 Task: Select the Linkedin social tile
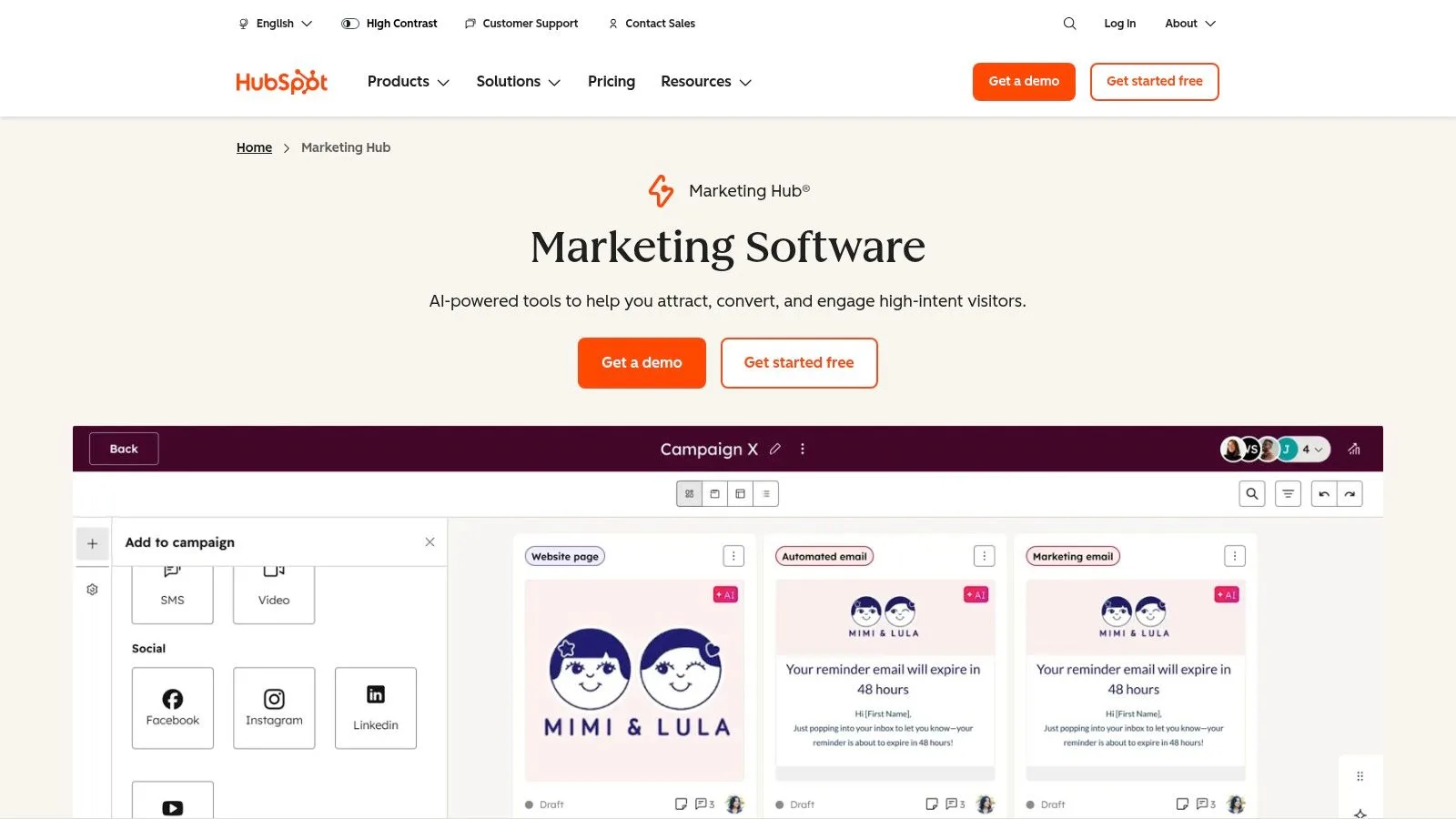[376, 708]
